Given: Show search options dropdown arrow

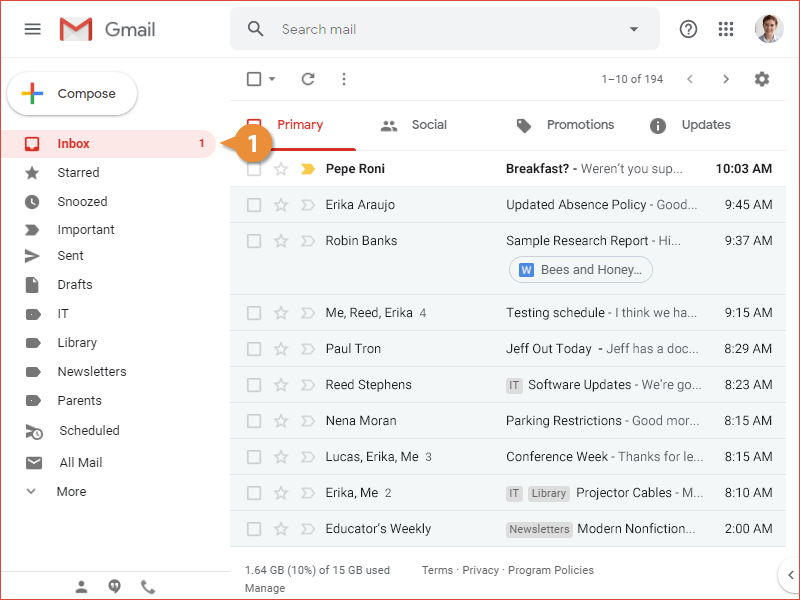Looking at the screenshot, I should click(633, 29).
